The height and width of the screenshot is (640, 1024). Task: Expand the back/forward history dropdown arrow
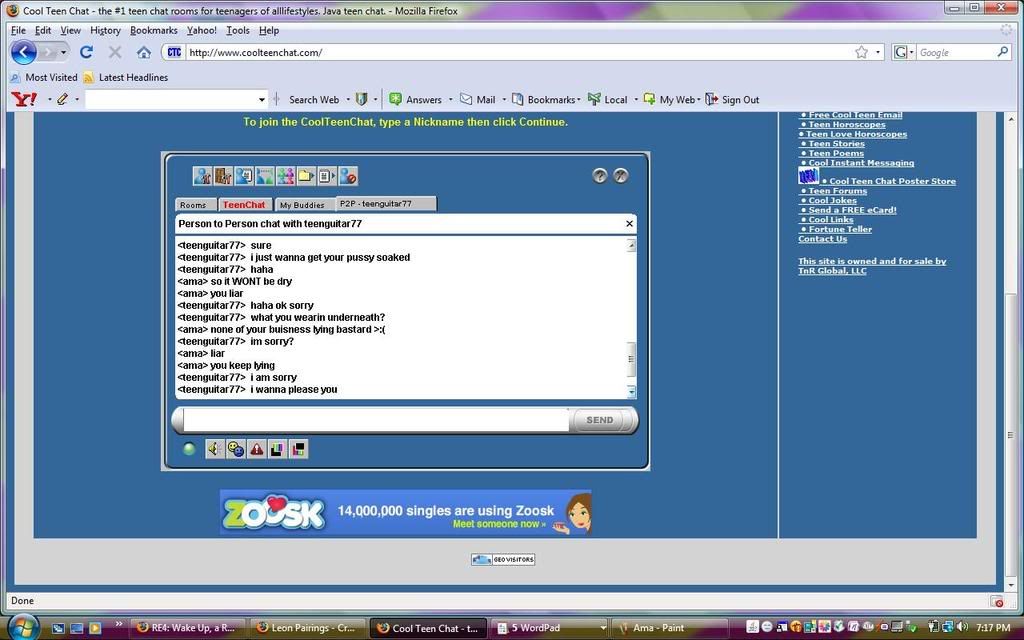click(64, 52)
